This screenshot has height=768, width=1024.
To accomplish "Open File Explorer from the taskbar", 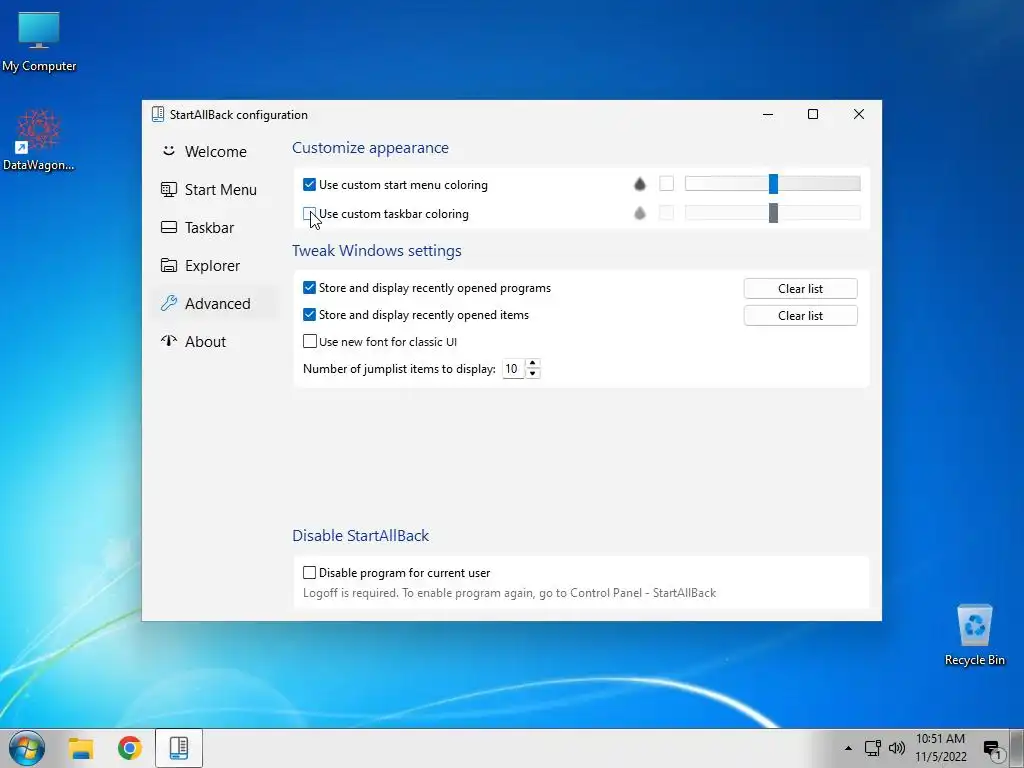I will tap(82, 748).
